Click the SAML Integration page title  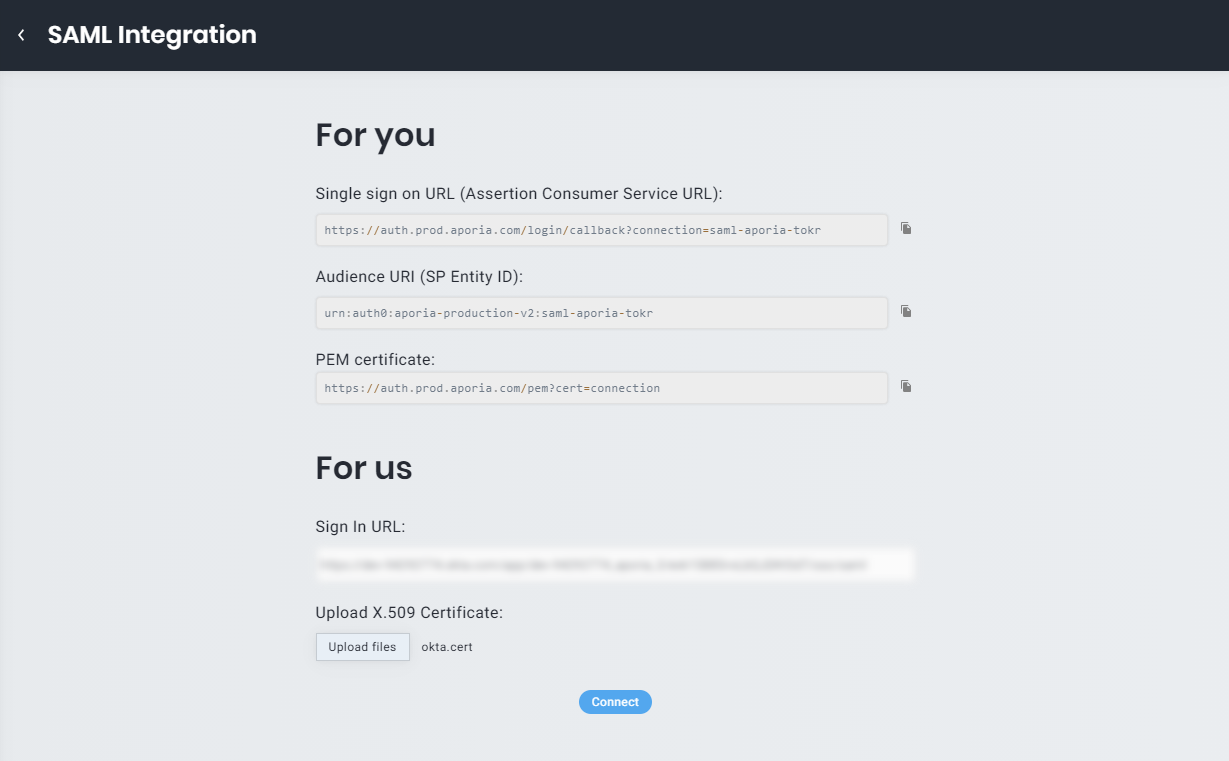(152, 35)
